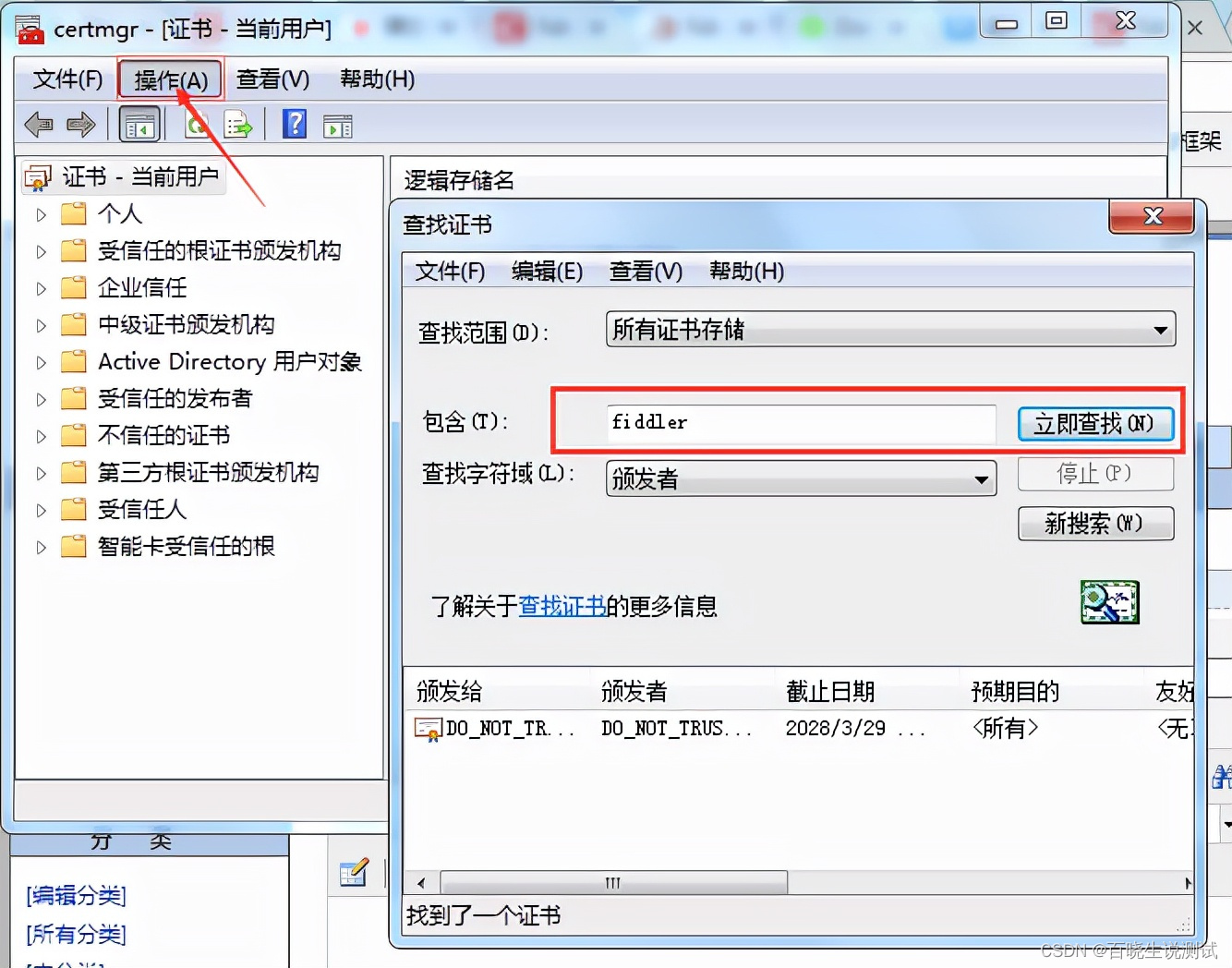Select the certmgr application icon in title bar

point(28,29)
